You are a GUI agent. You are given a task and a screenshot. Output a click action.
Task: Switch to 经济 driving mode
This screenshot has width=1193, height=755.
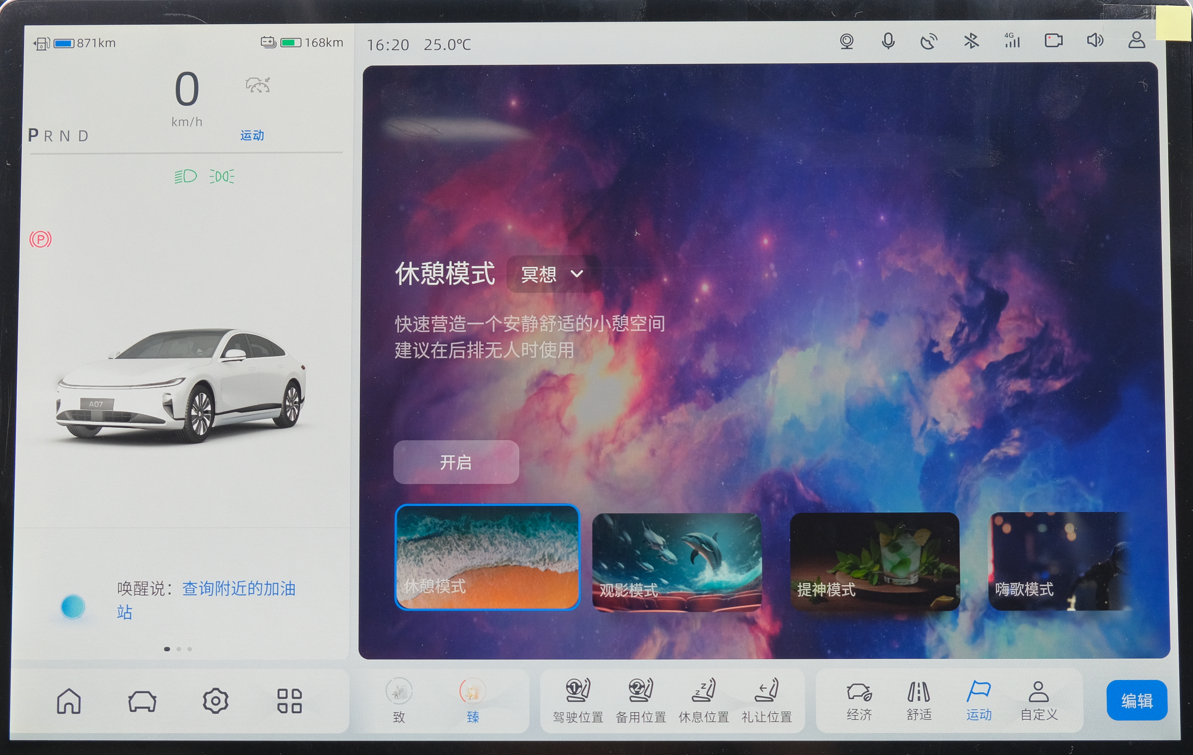859,700
